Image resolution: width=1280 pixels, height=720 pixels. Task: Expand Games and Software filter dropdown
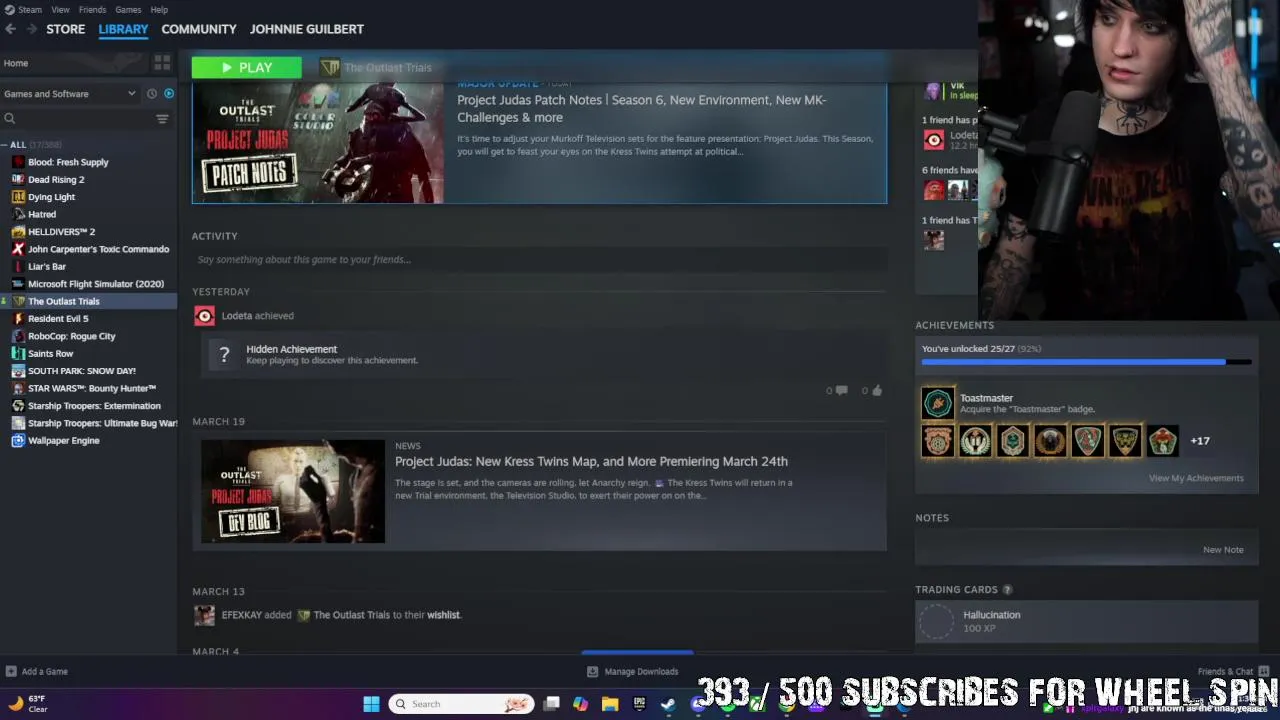point(70,94)
